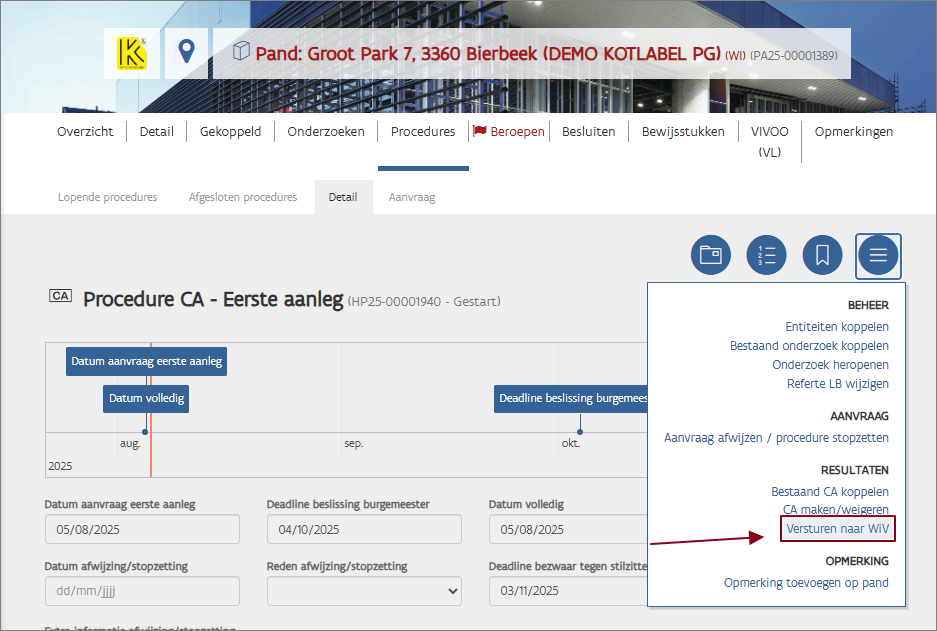The width and height of the screenshot is (937, 631).
Task: Click Aanvraag afwijzen / procedure stopzetten
Action: click(x=776, y=438)
